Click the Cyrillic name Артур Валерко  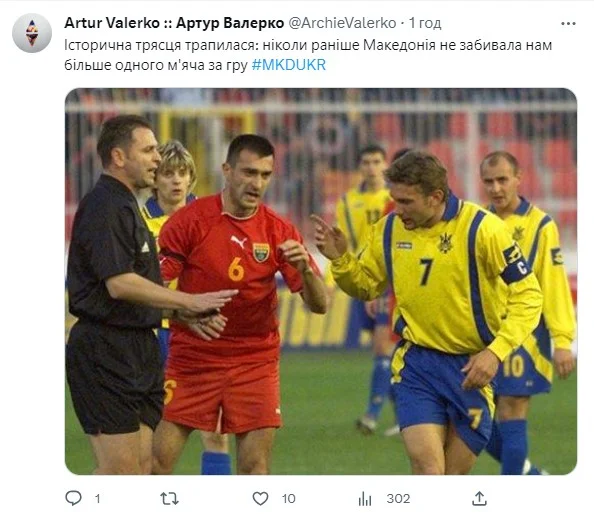[x=230, y=23]
